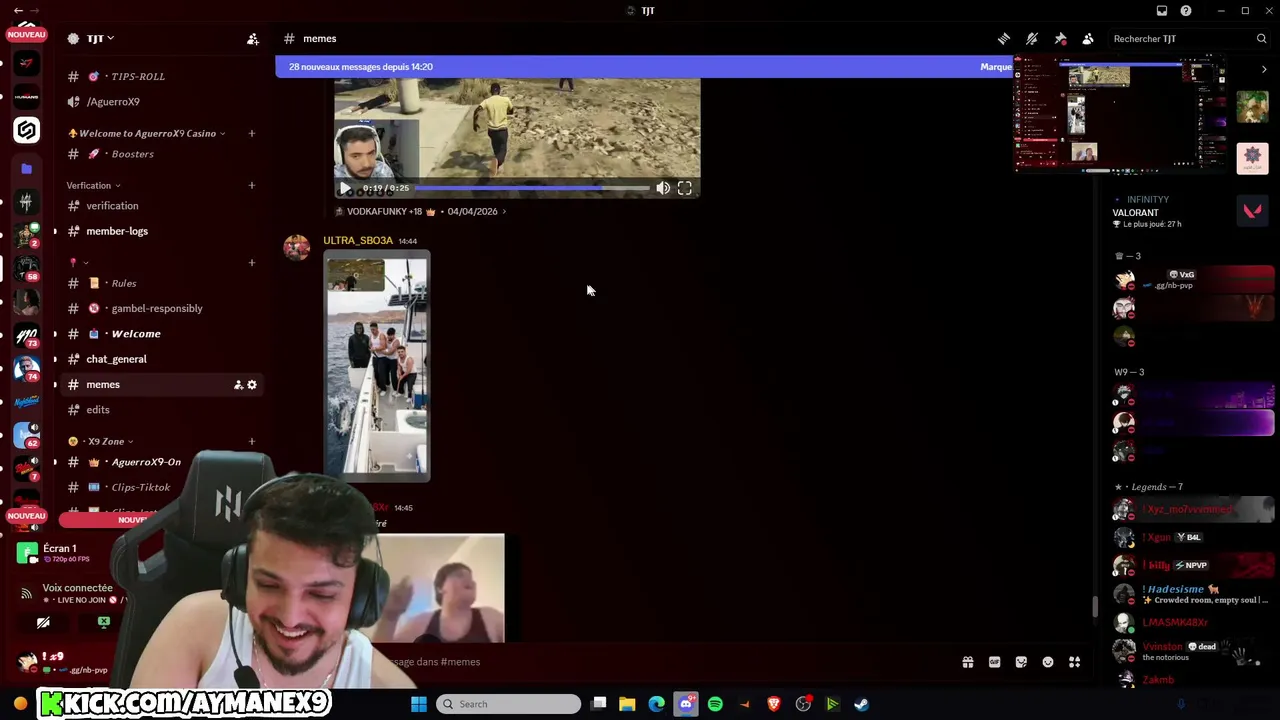Play the video in the chat
The height and width of the screenshot is (720, 1280).
coord(345,188)
